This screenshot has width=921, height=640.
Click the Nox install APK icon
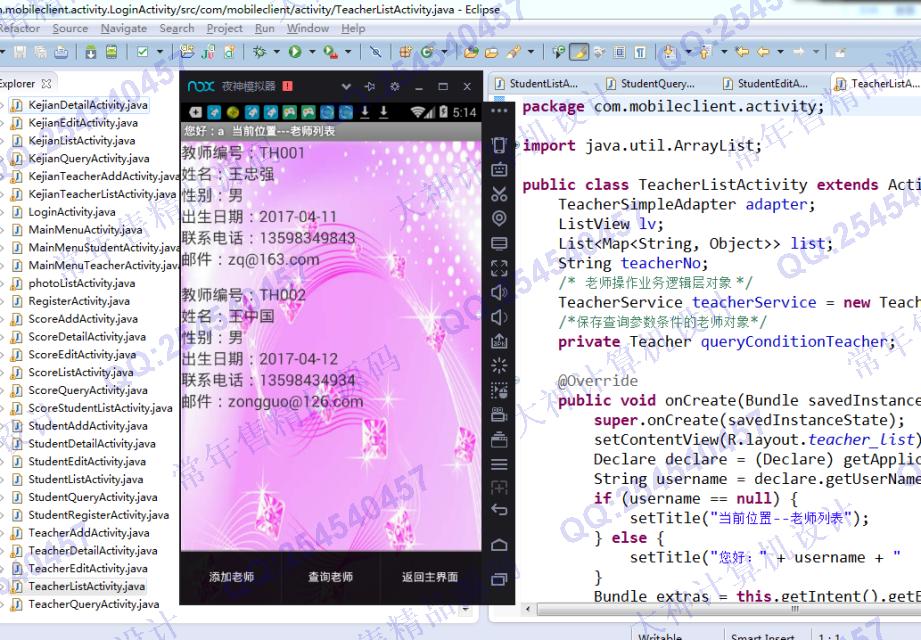(499, 341)
